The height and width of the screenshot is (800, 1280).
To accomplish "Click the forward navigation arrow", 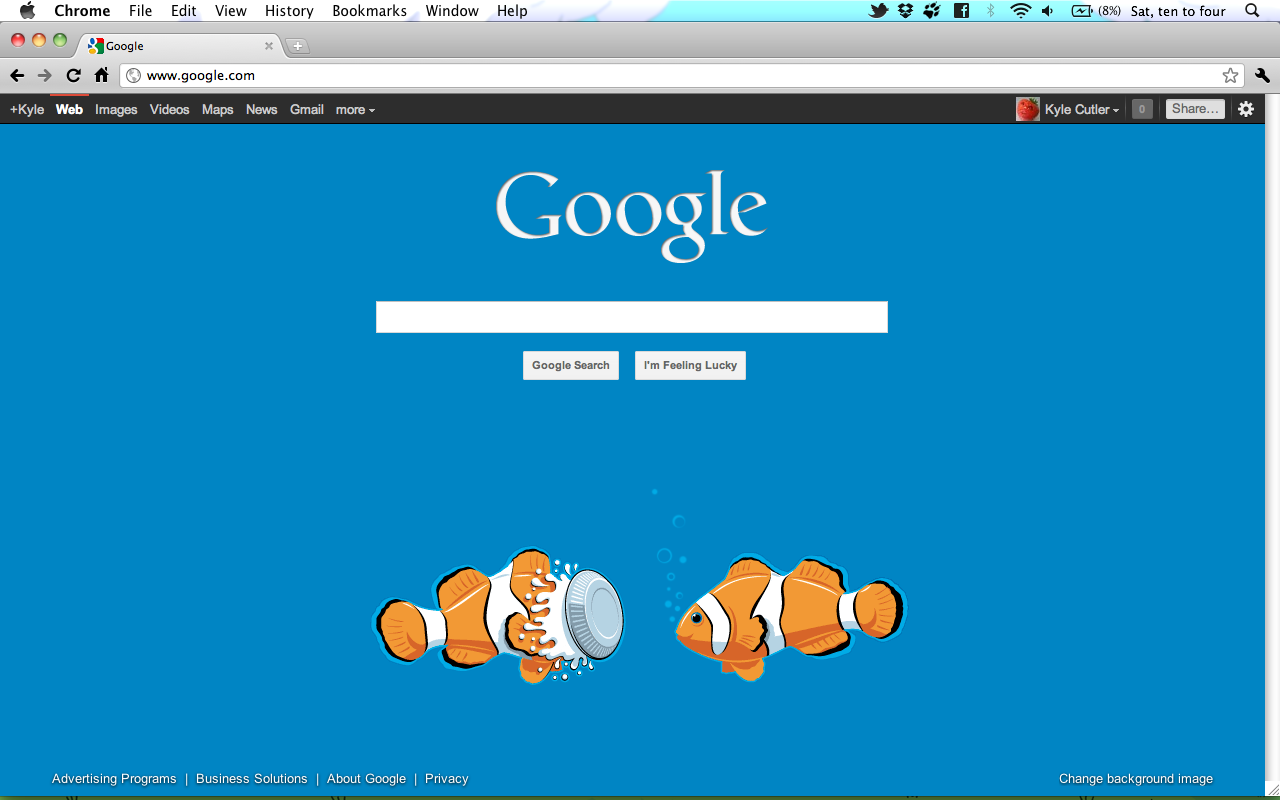I will coord(45,75).
